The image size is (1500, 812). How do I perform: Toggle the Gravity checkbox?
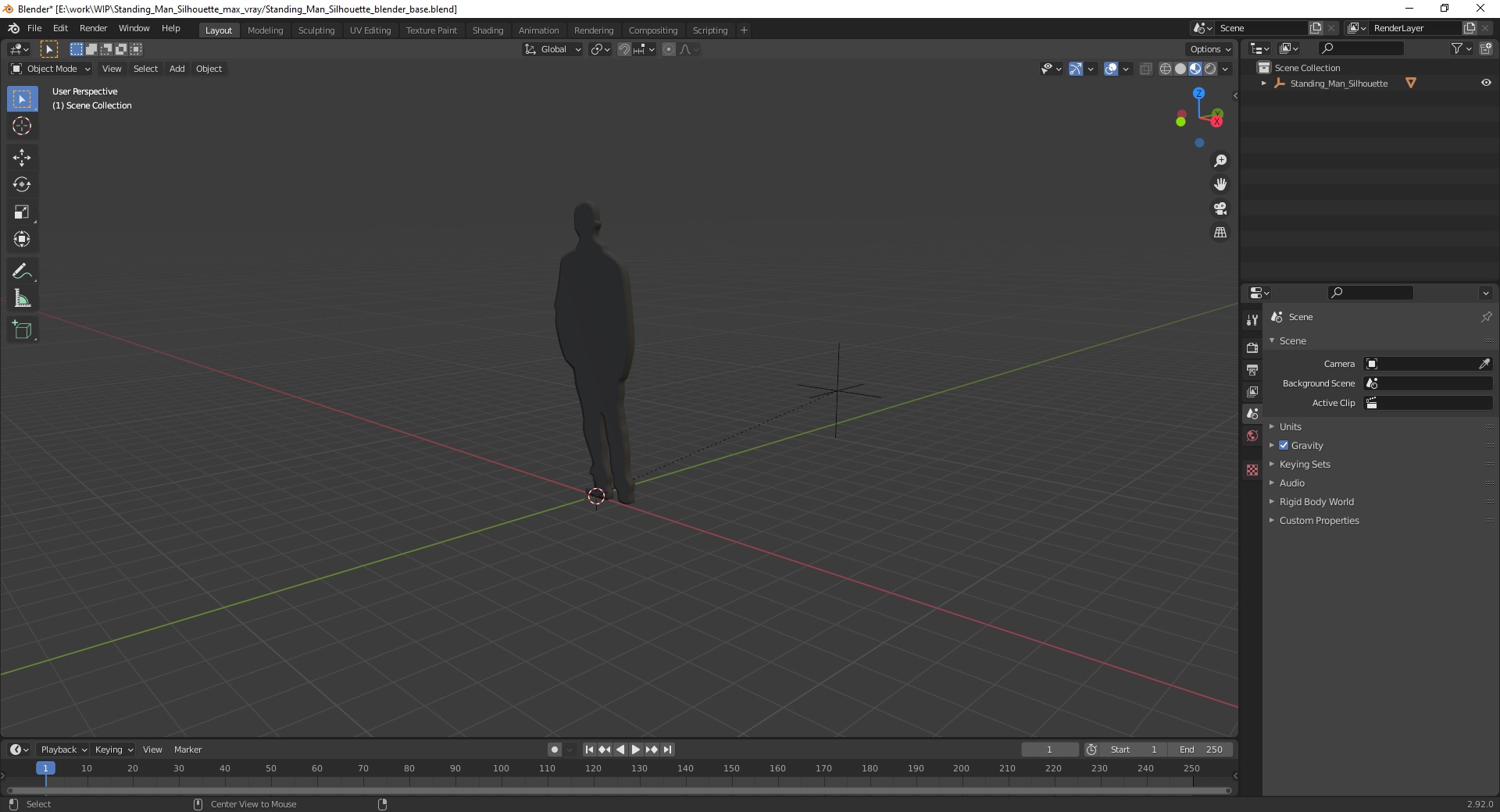(1284, 445)
